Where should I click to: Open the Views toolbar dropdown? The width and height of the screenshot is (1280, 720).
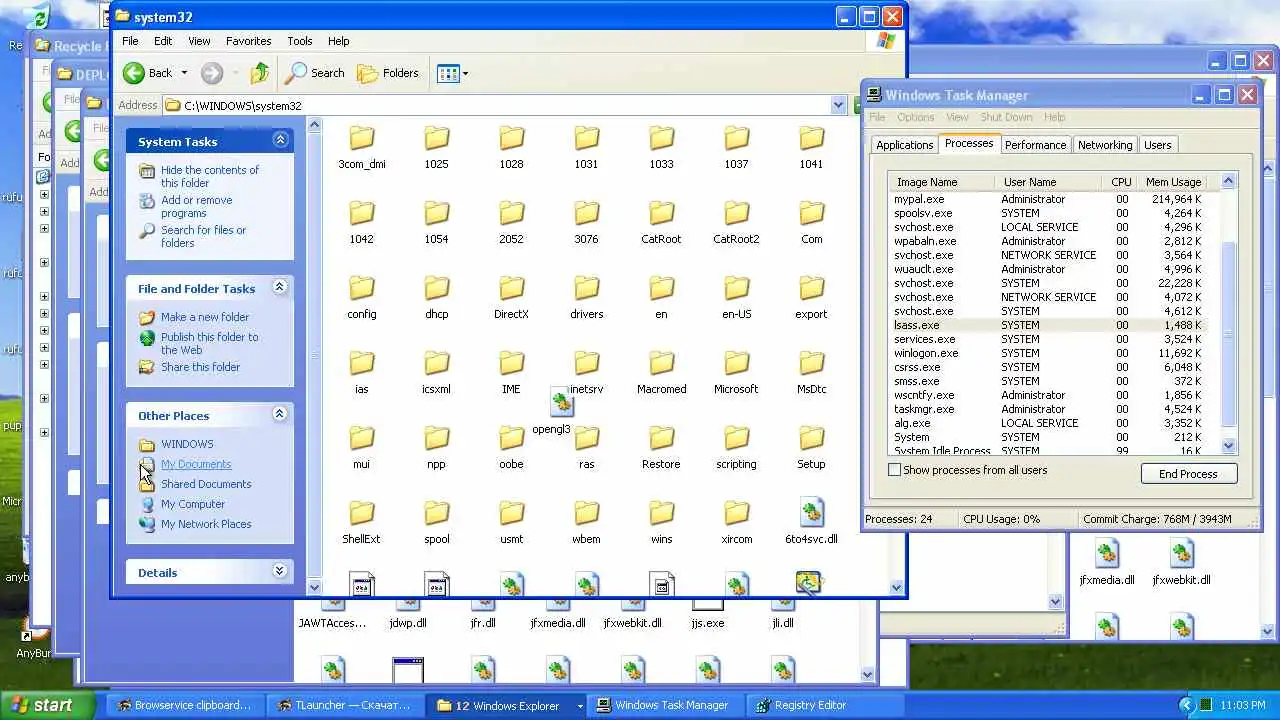click(453, 73)
